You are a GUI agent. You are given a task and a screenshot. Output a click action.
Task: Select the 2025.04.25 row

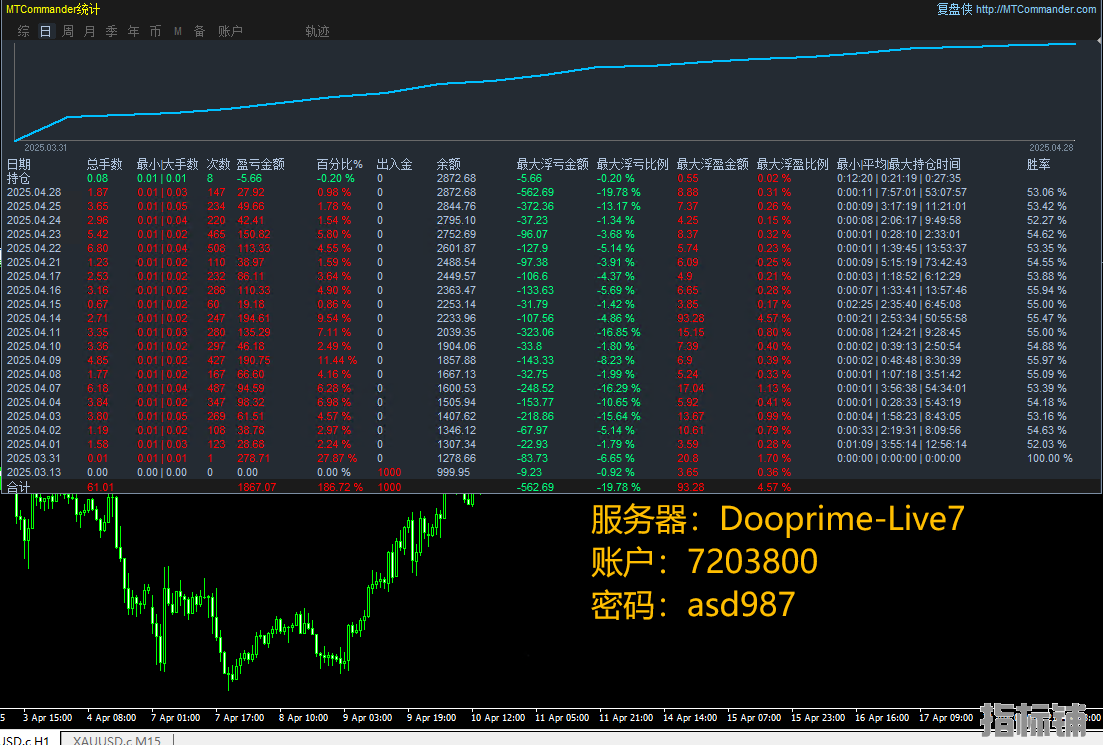551,206
